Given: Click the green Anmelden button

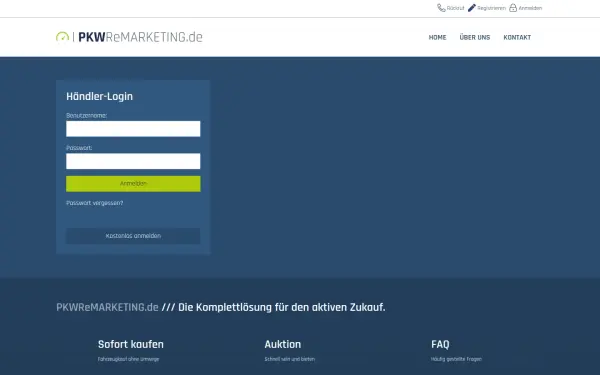Looking at the screenshot, I should click(x=133, y=184).
